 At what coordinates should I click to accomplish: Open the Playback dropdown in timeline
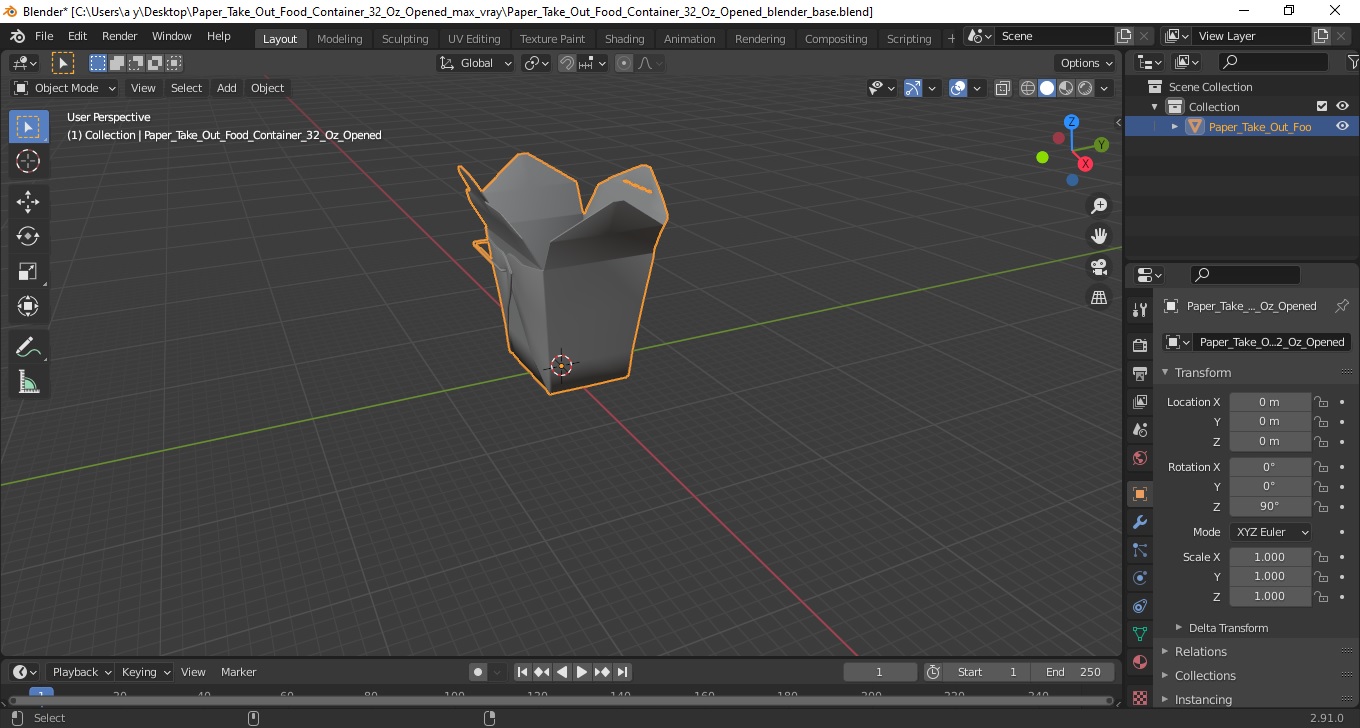(x=80, y=672)
